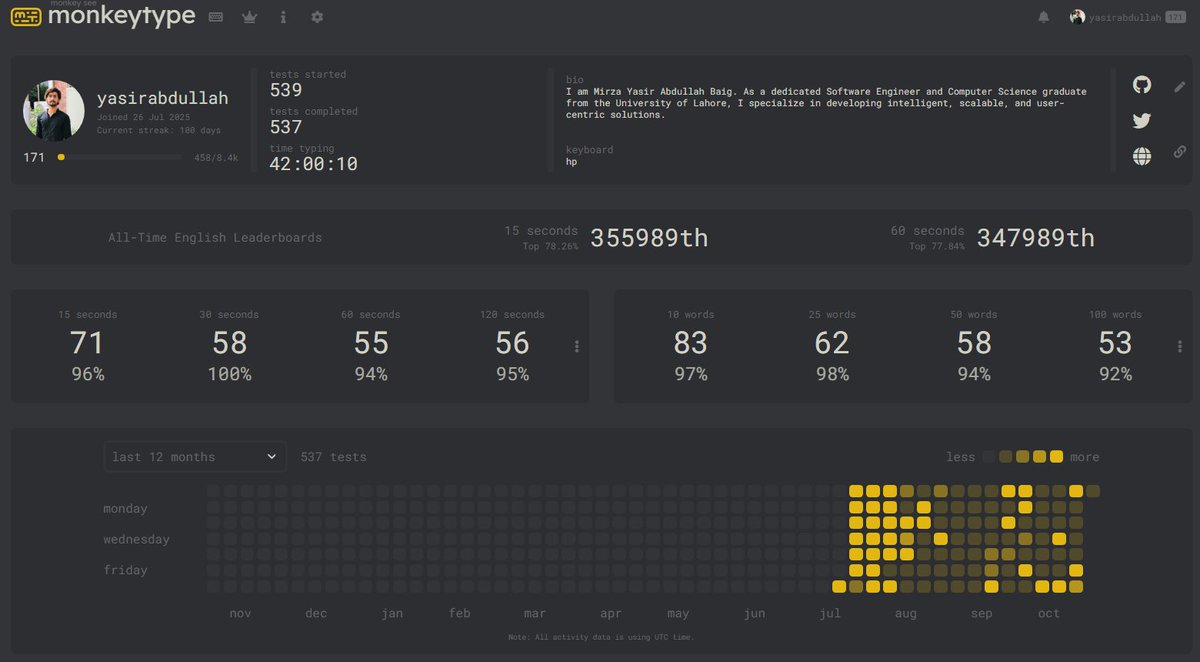Click the 30 seconds personal best 58
Viewport: 1200px width, 662px height.
pos(229,343)
